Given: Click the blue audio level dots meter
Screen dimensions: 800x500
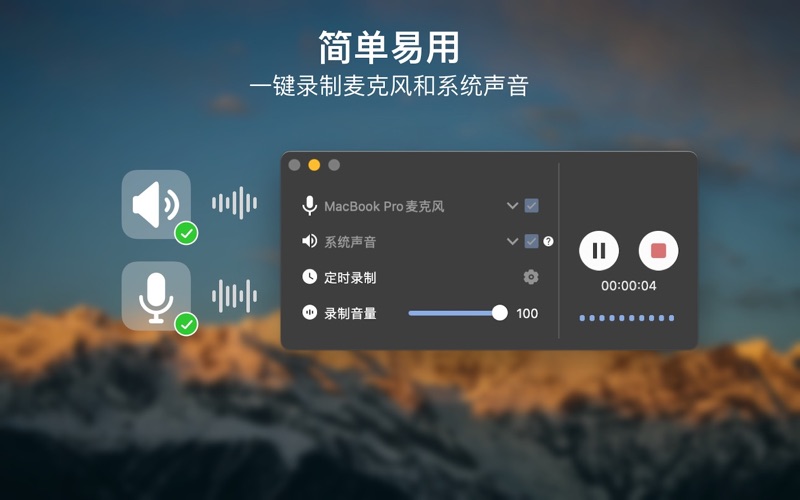Looking at the screenshot, I should point(627,318).
